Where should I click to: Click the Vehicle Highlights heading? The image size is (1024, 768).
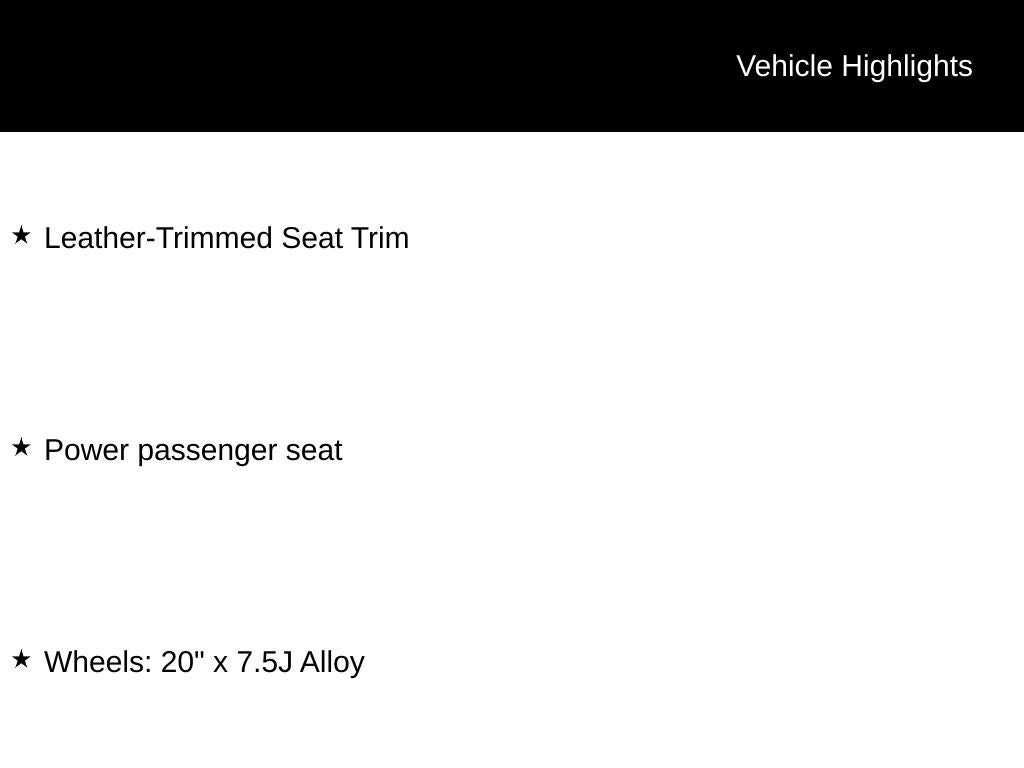(x=854, y=66)
